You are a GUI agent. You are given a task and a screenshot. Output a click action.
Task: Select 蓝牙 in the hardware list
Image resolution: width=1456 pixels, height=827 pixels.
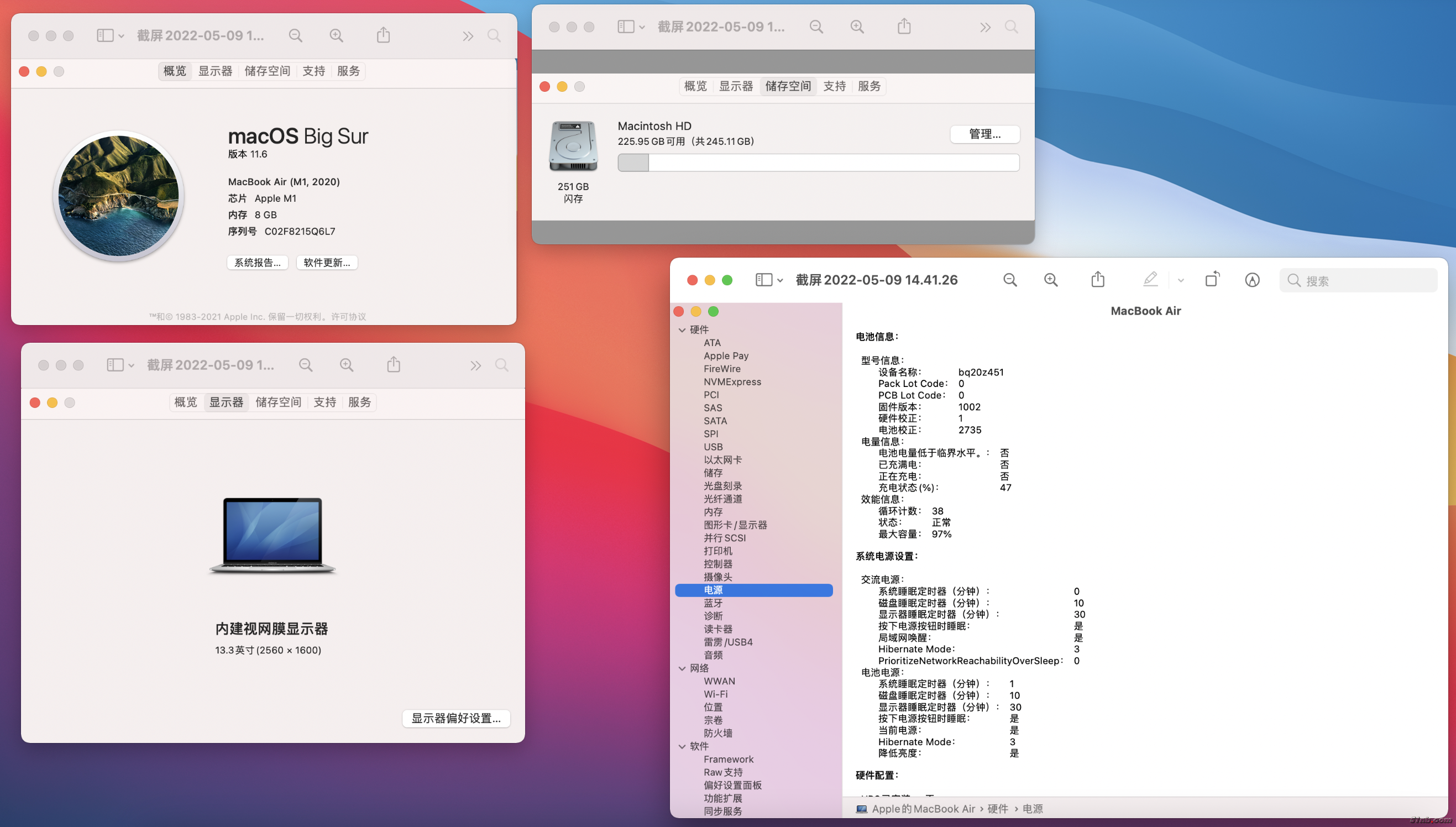(713, 603)
